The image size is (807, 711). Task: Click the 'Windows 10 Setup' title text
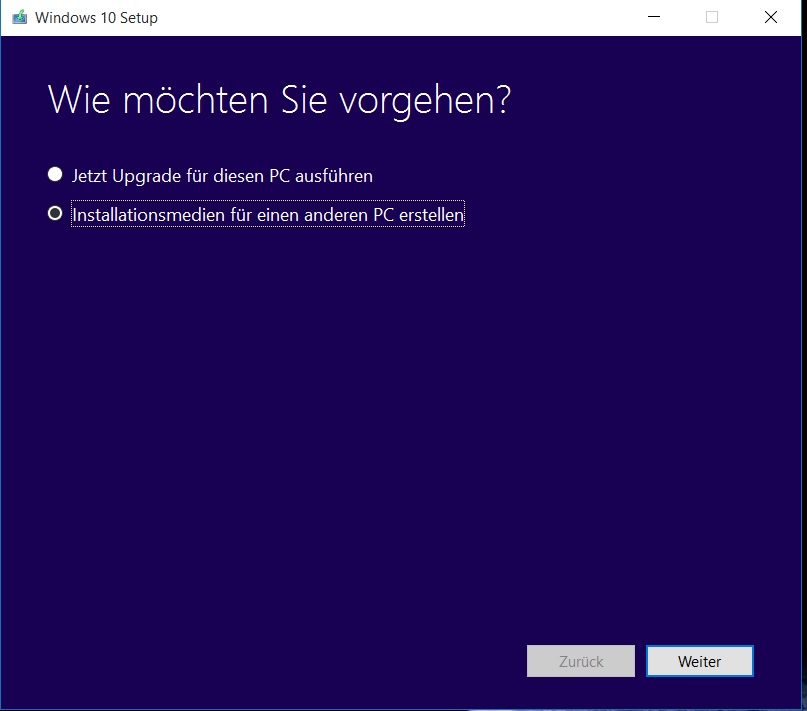click(96, 18)
